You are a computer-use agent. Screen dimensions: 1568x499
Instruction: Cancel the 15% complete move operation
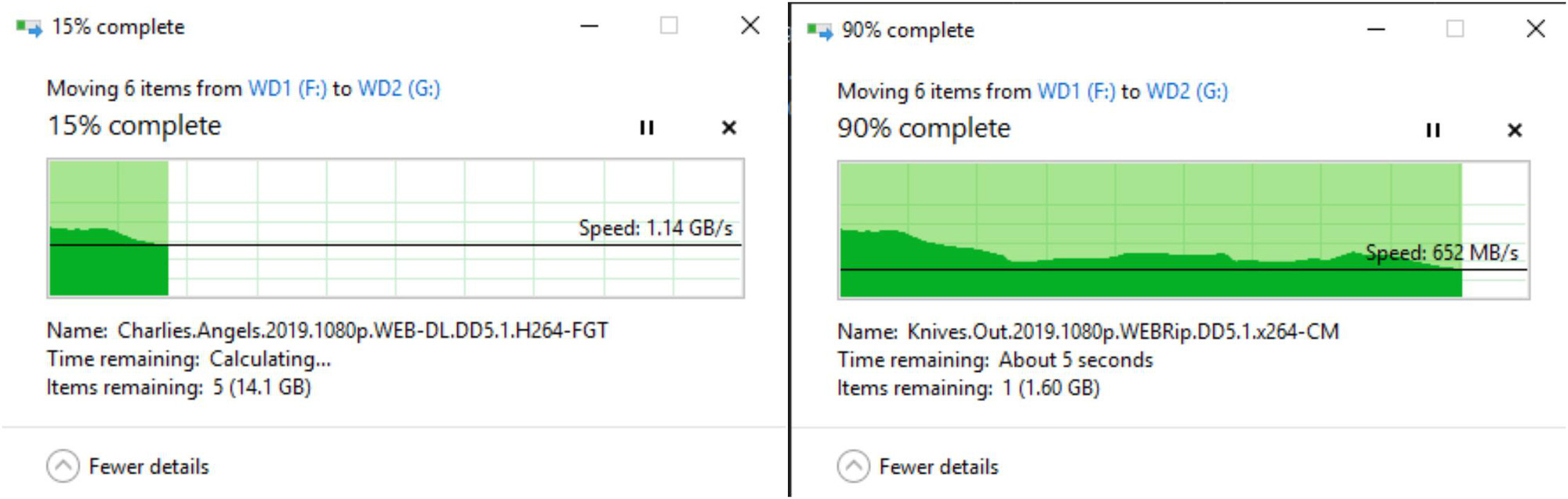point(729,128)
